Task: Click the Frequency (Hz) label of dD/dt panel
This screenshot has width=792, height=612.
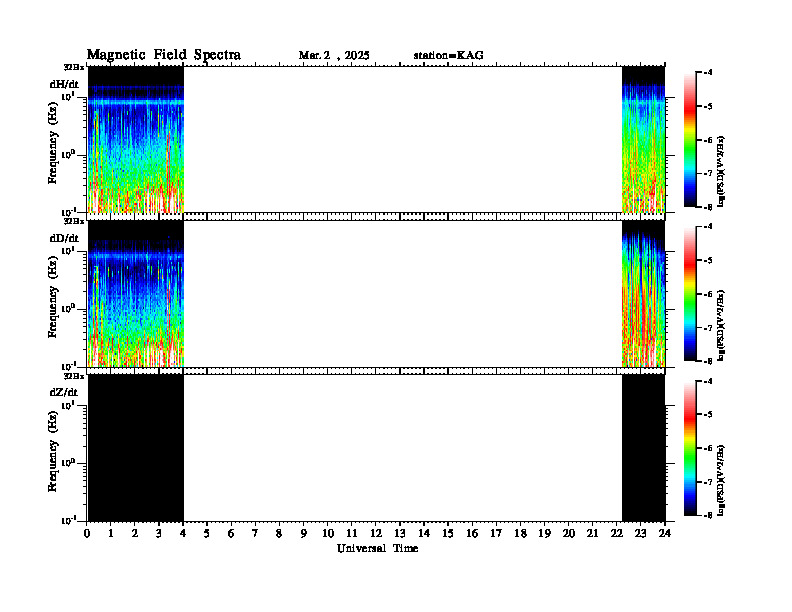Action: 53,297
